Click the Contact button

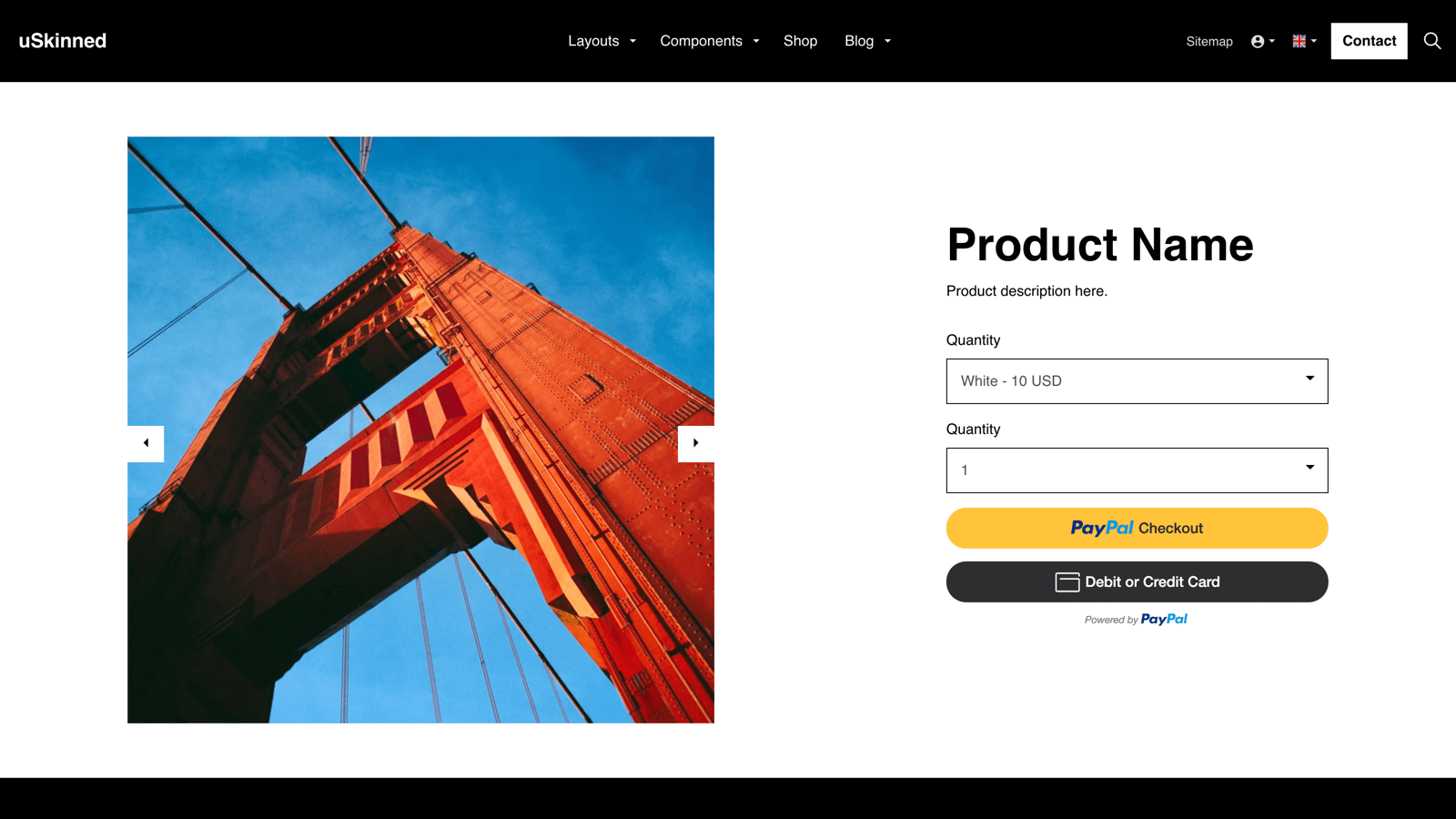click(x=1369, y=41)
